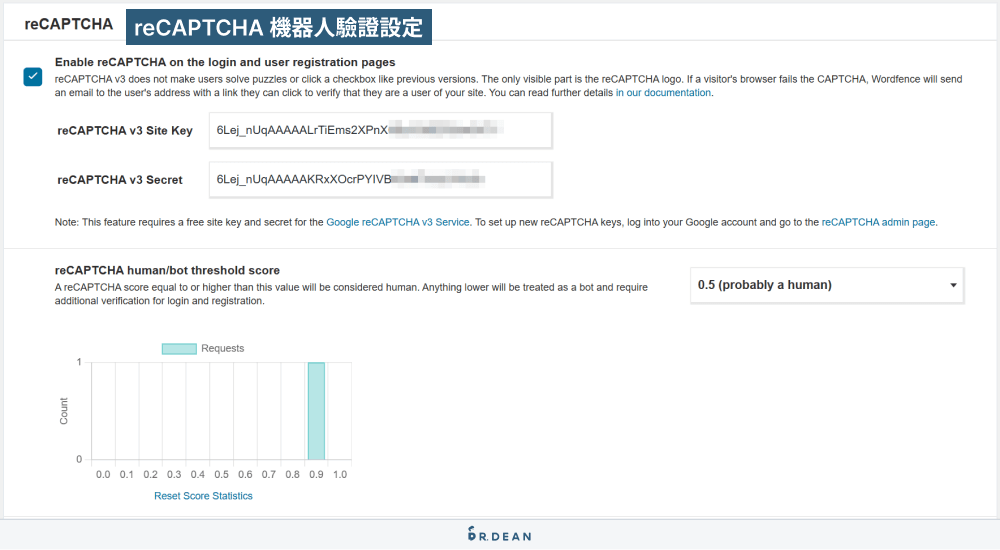
Task: Click the 'reCAPTCHA human/bot threshold score' heading
Action: [167, 271]
